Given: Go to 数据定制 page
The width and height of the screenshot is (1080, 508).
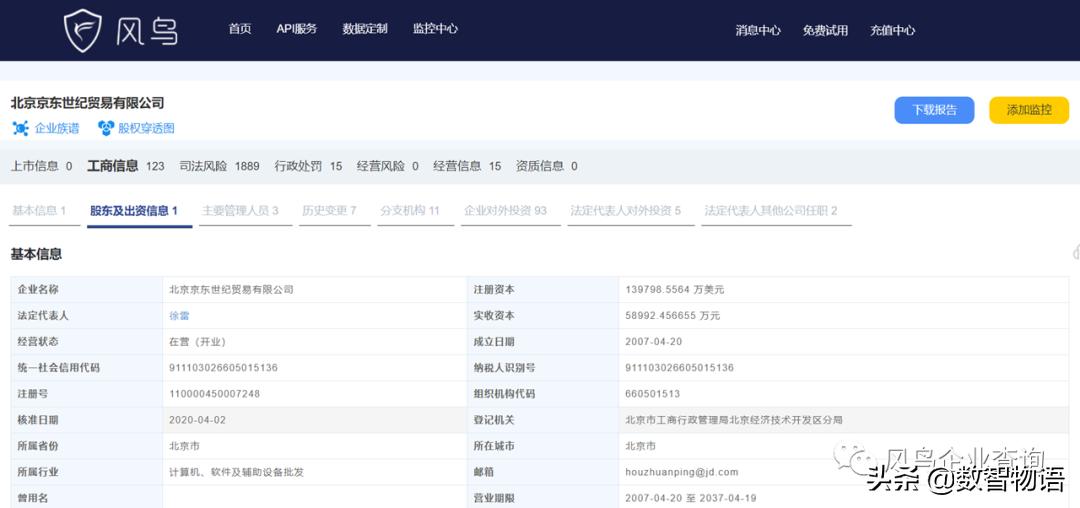Looking at the screenshot, I should click(365, 29).
